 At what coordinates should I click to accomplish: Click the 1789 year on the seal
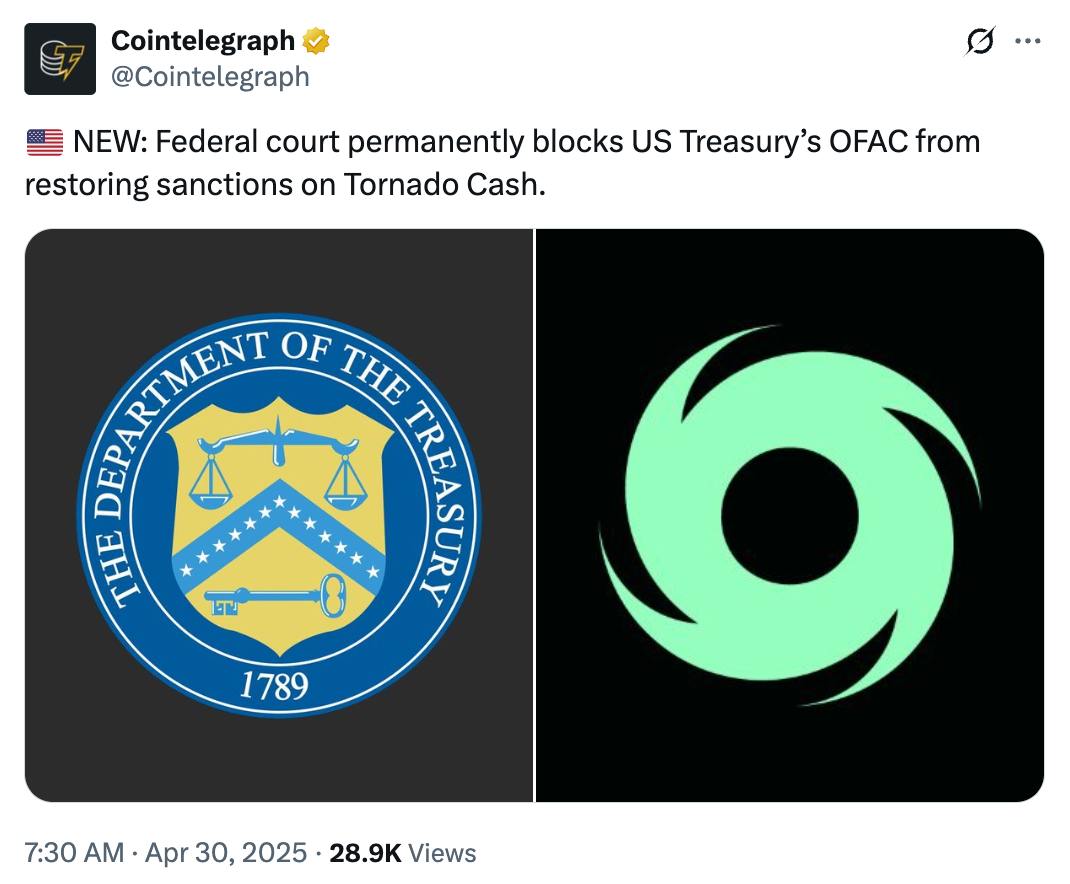click(274, 685)
